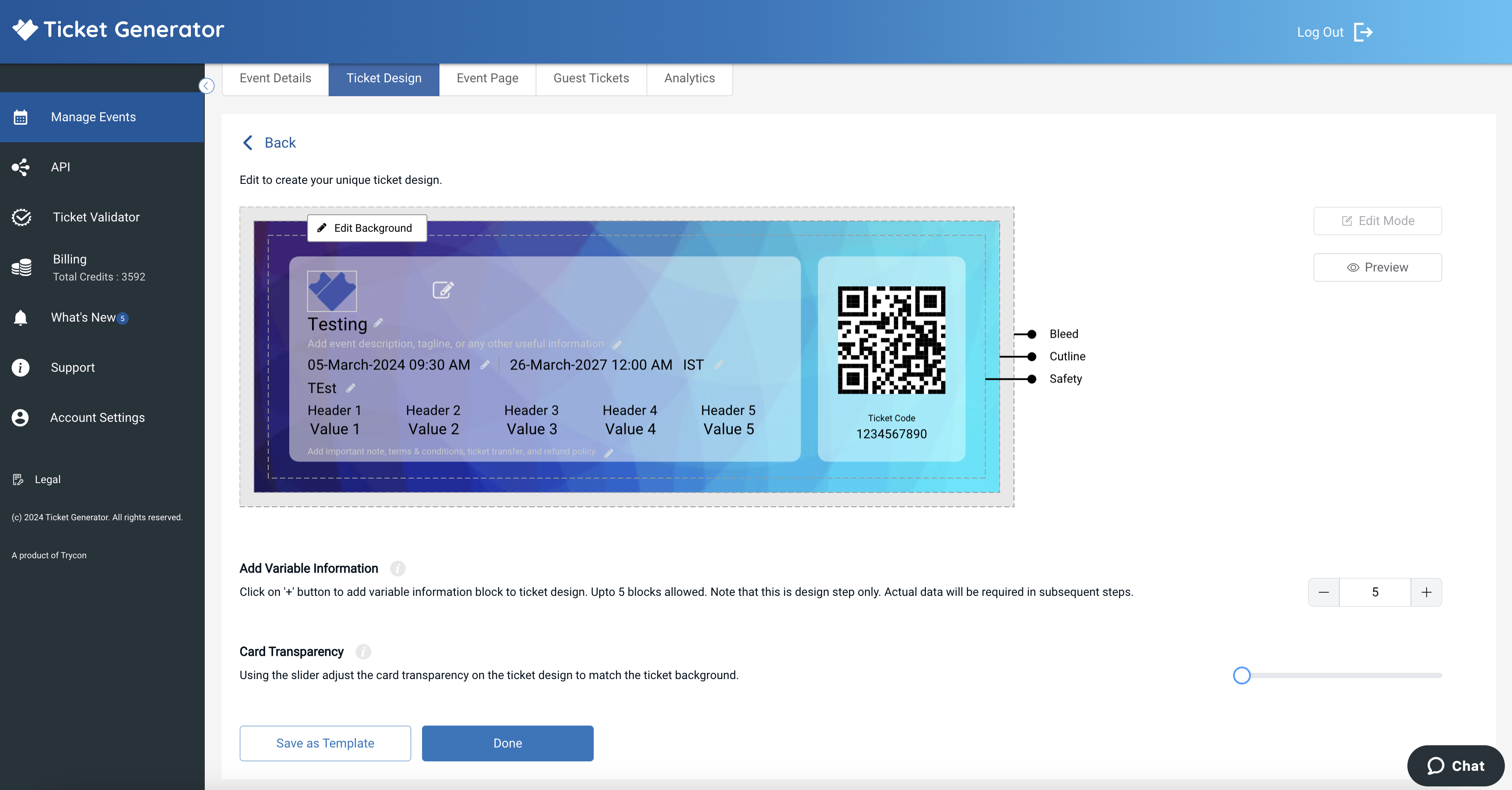This screenshot has height=790, width=1512.
Task: Edit the 'Testing' event title pencil icon
Action: 377,323
